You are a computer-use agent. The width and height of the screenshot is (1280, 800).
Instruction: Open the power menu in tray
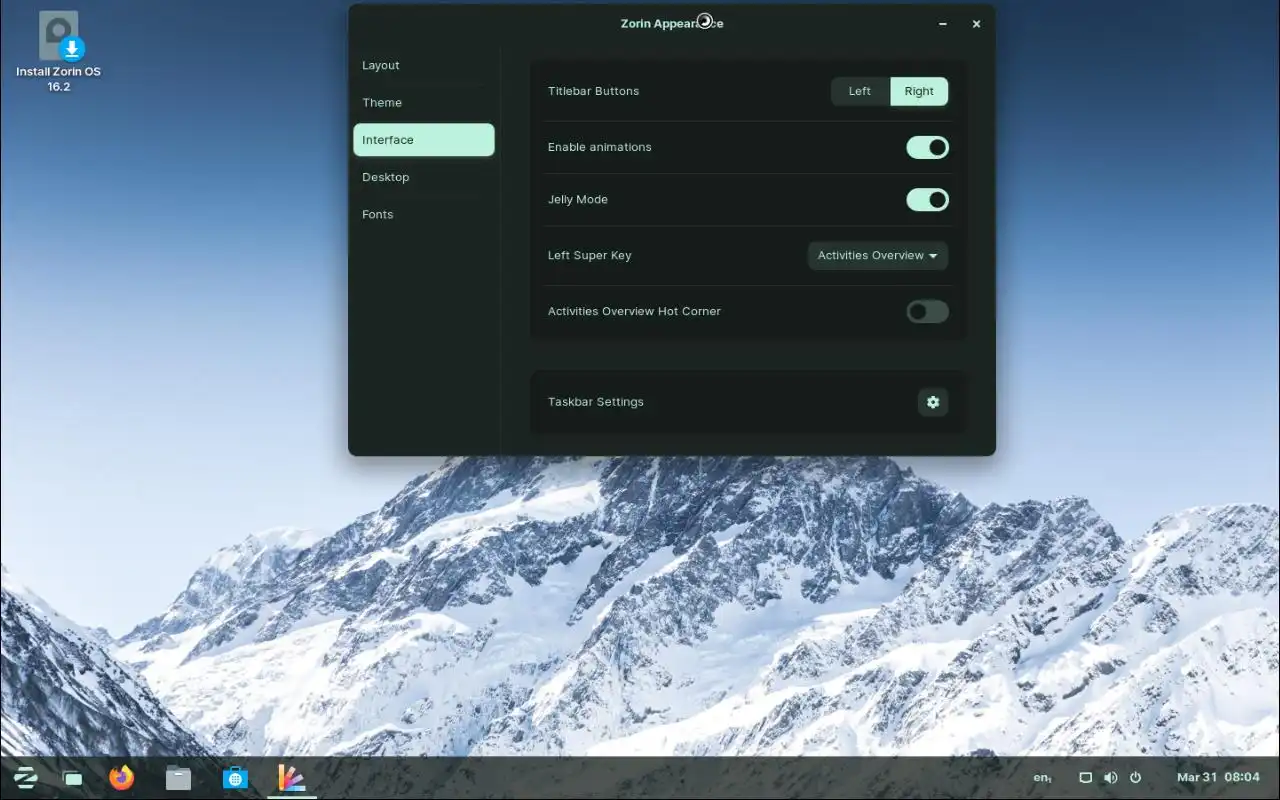[1135, 777]
